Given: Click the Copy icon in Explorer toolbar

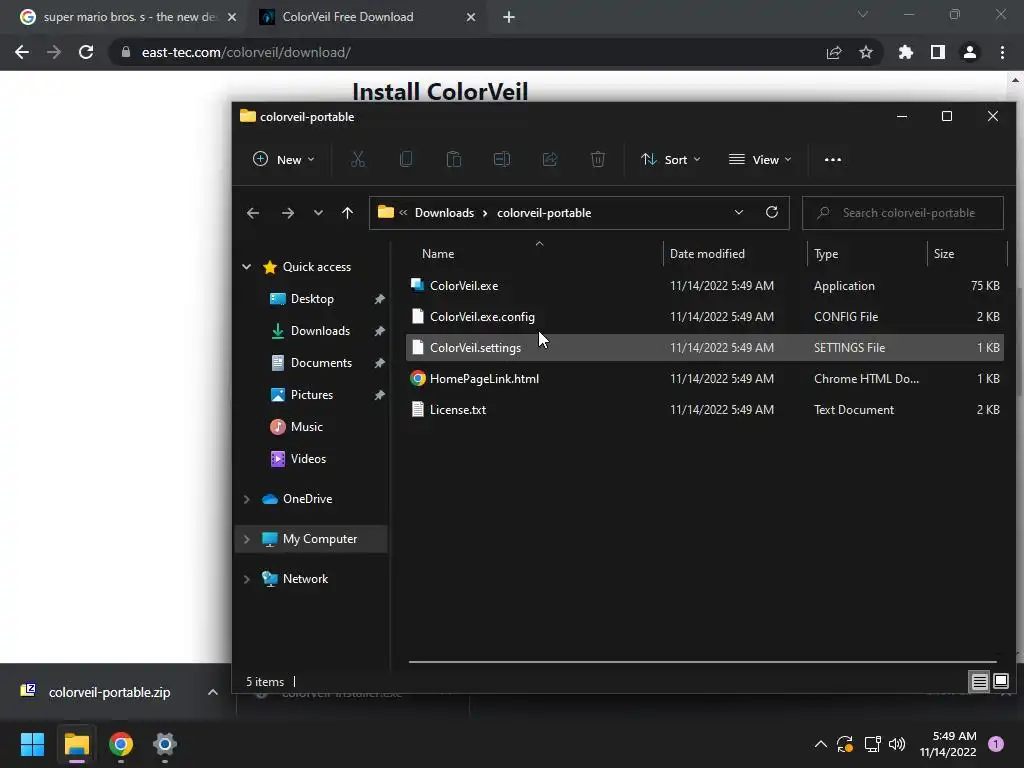Looking at the screenshot, I should point(406,159).
